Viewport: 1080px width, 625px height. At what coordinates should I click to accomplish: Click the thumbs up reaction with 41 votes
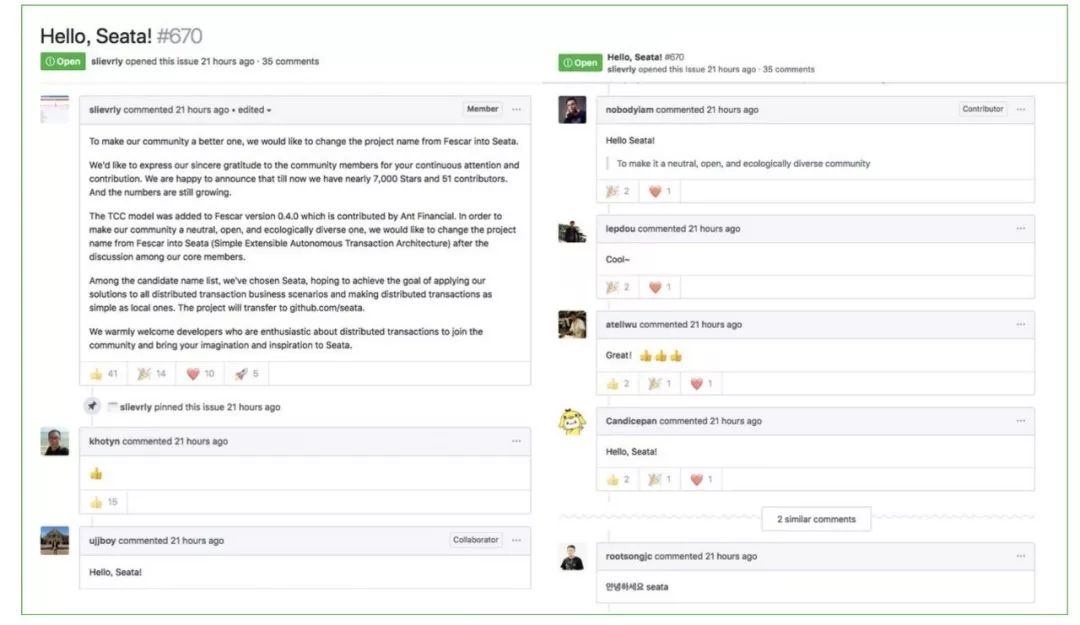coord(103,373)
